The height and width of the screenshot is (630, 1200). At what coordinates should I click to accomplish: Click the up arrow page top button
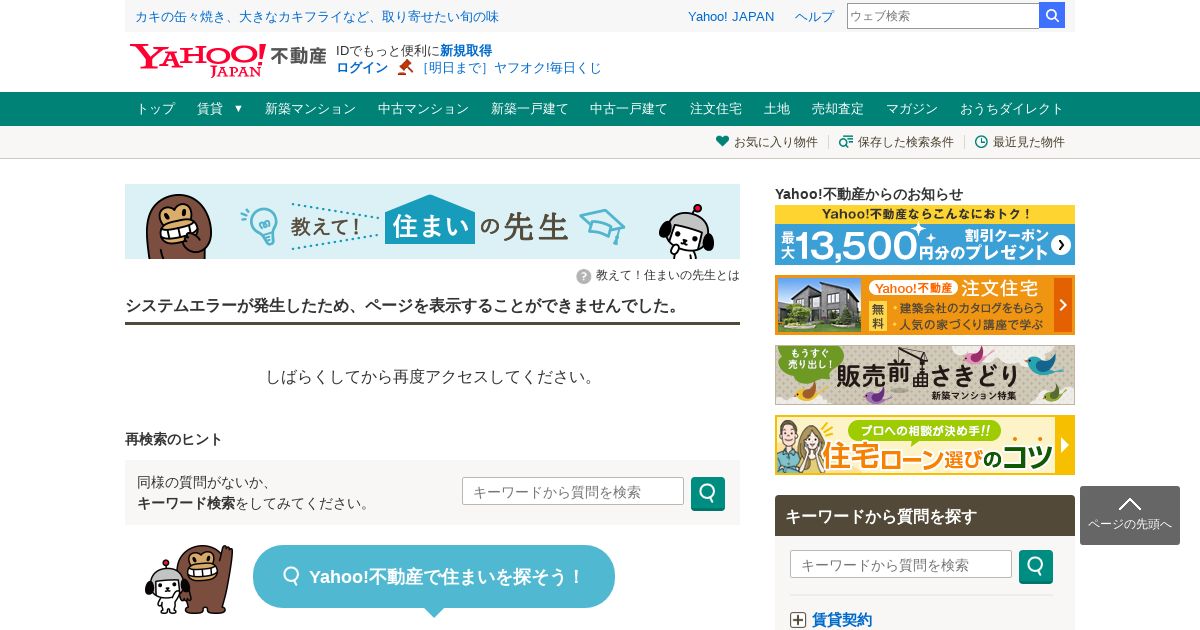[x=1130, y=515]
